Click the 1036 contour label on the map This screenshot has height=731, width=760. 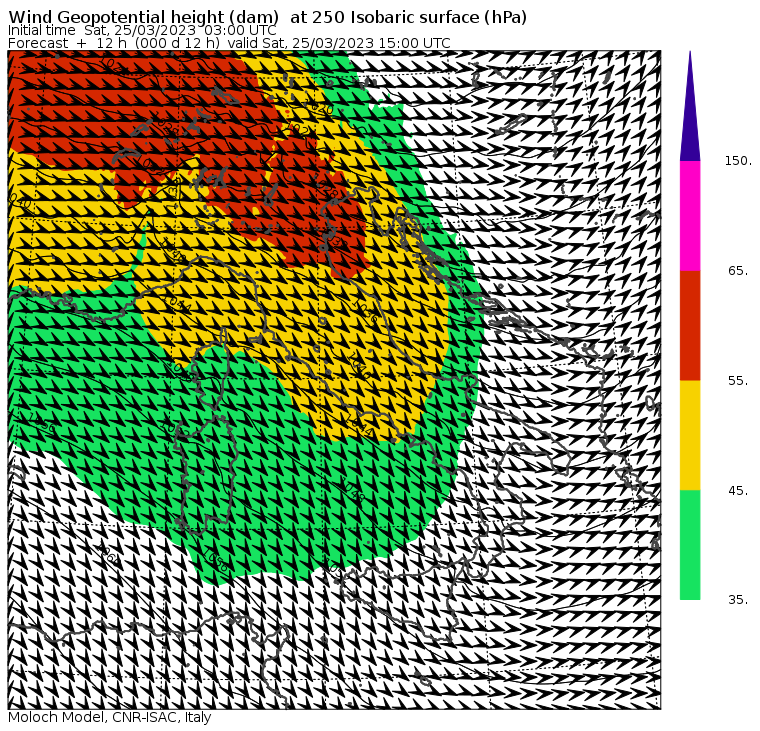click(364, 312)
